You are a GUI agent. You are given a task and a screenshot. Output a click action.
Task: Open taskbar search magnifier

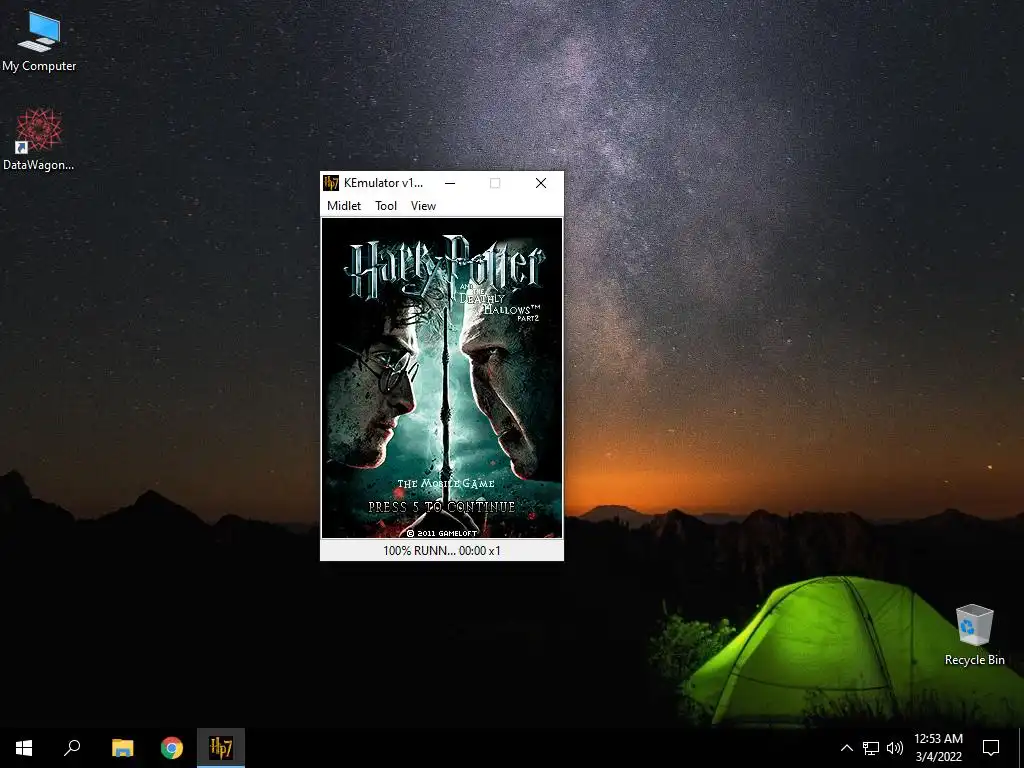click(x=72, y=748)
